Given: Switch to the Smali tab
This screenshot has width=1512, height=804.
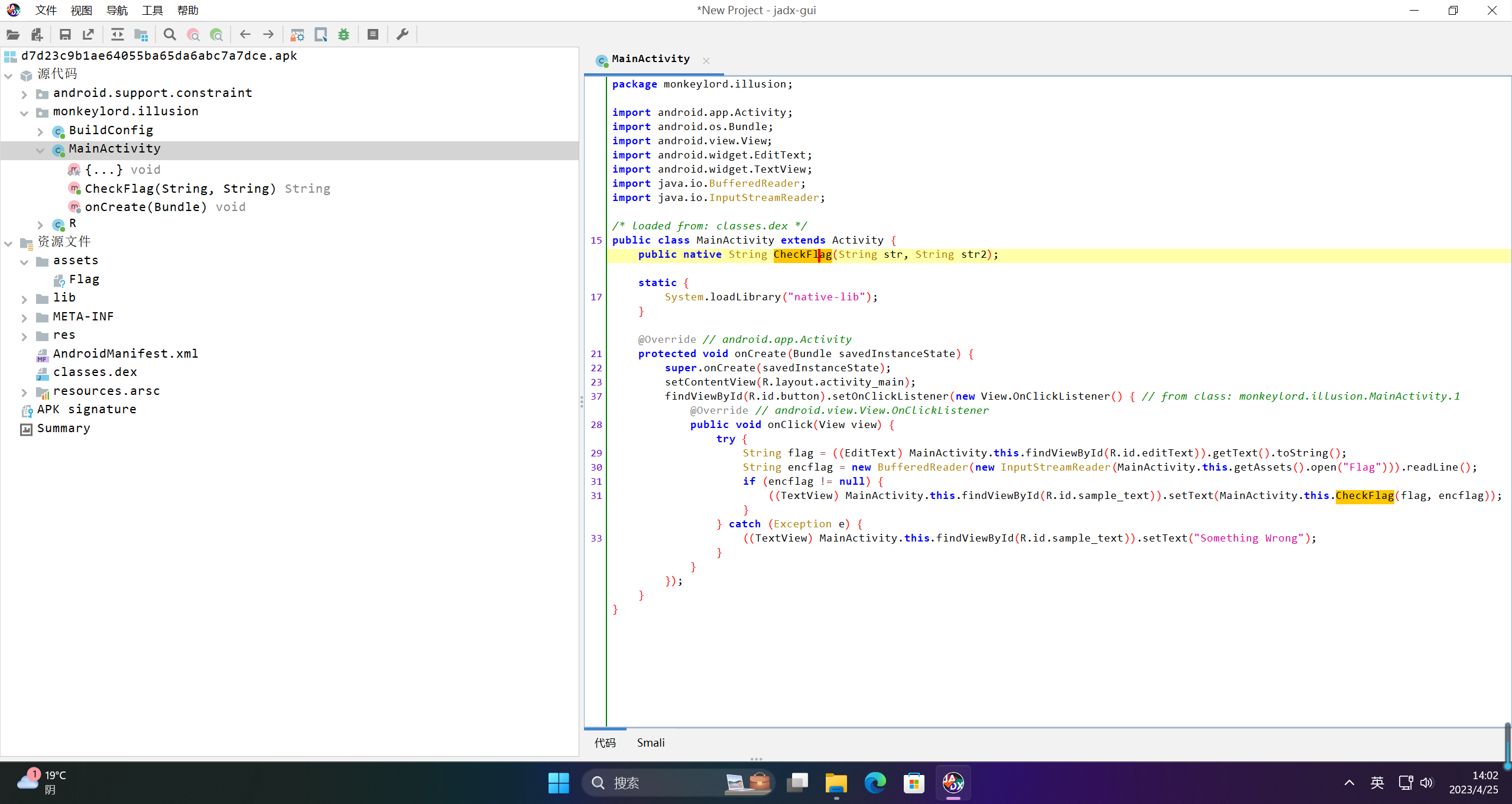Looking at the screenshot, I should click(650, 743).
